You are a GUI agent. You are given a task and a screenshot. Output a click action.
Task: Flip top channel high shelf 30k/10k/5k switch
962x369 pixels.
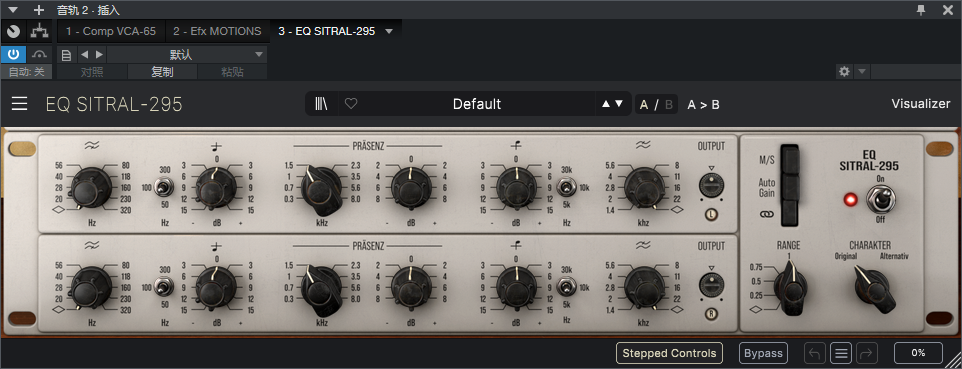(566, 187)
